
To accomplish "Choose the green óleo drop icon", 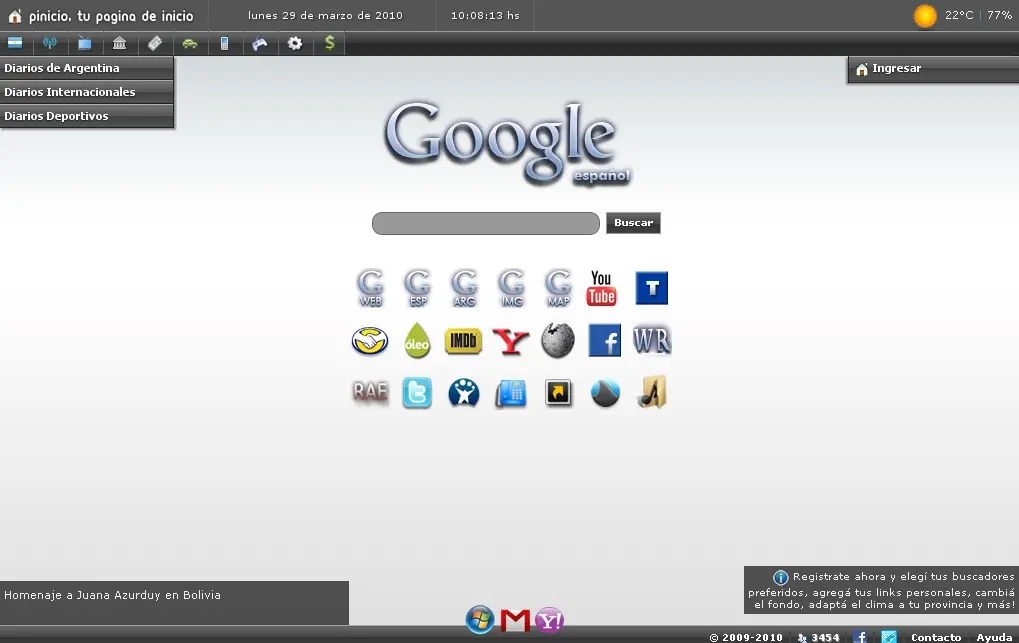I will (417, 341).
